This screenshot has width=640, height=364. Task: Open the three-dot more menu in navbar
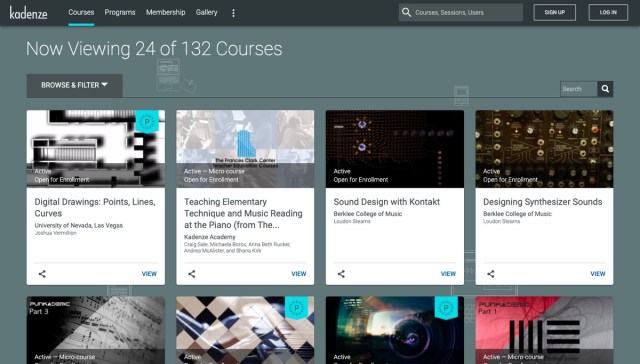(233, 13)
